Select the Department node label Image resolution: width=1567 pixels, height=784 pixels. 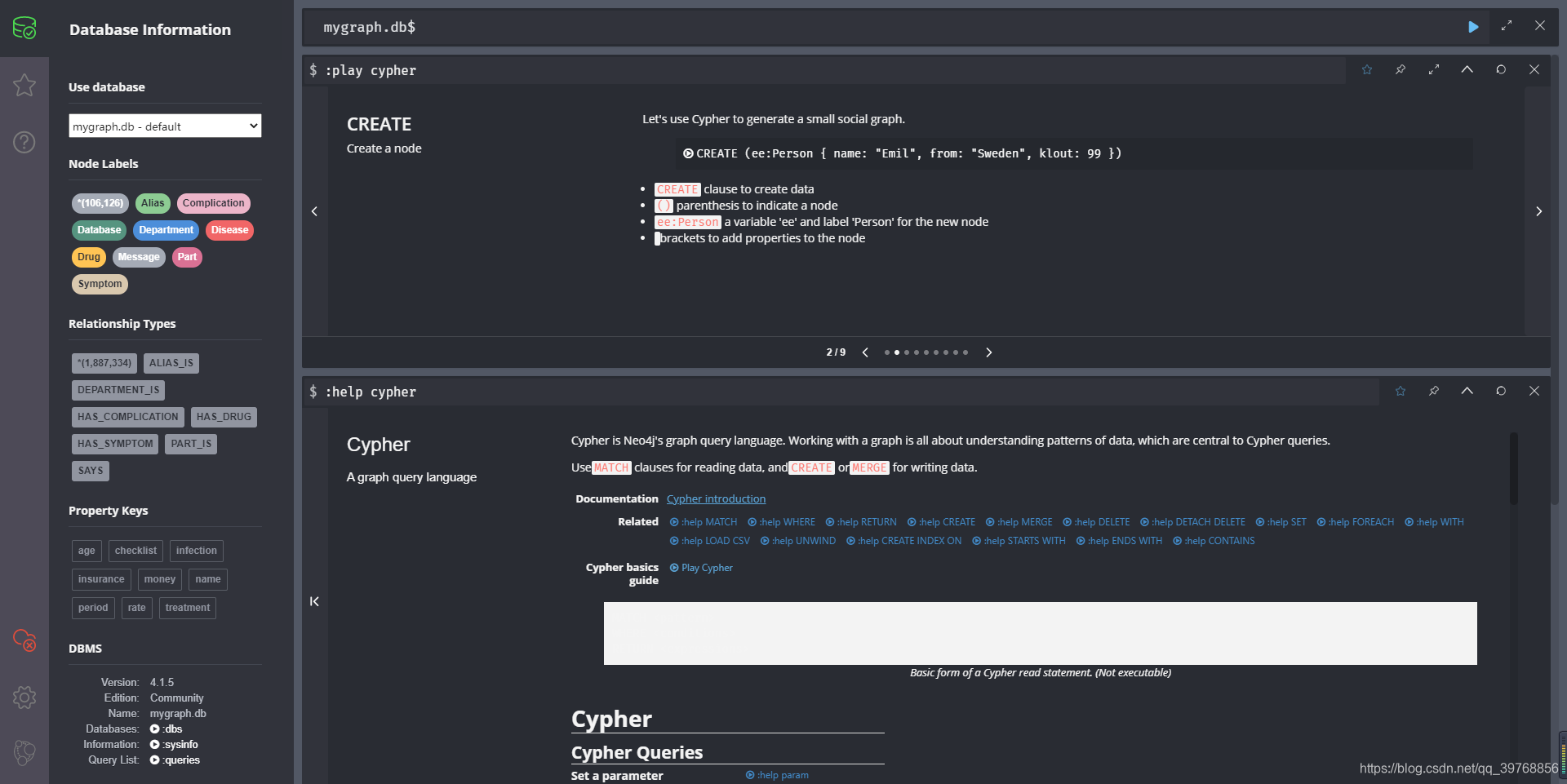coord(166,230)
